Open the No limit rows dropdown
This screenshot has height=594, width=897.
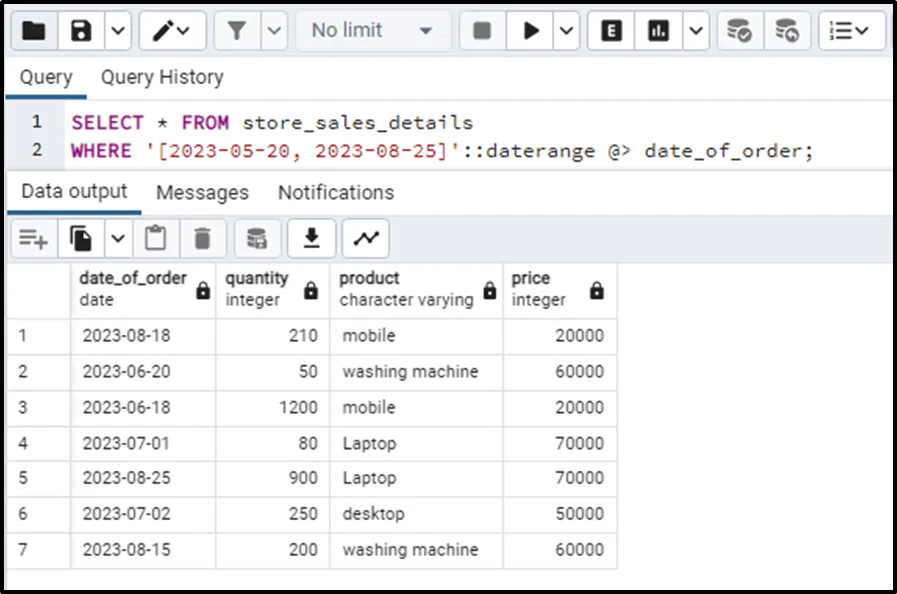coord(371,31)
